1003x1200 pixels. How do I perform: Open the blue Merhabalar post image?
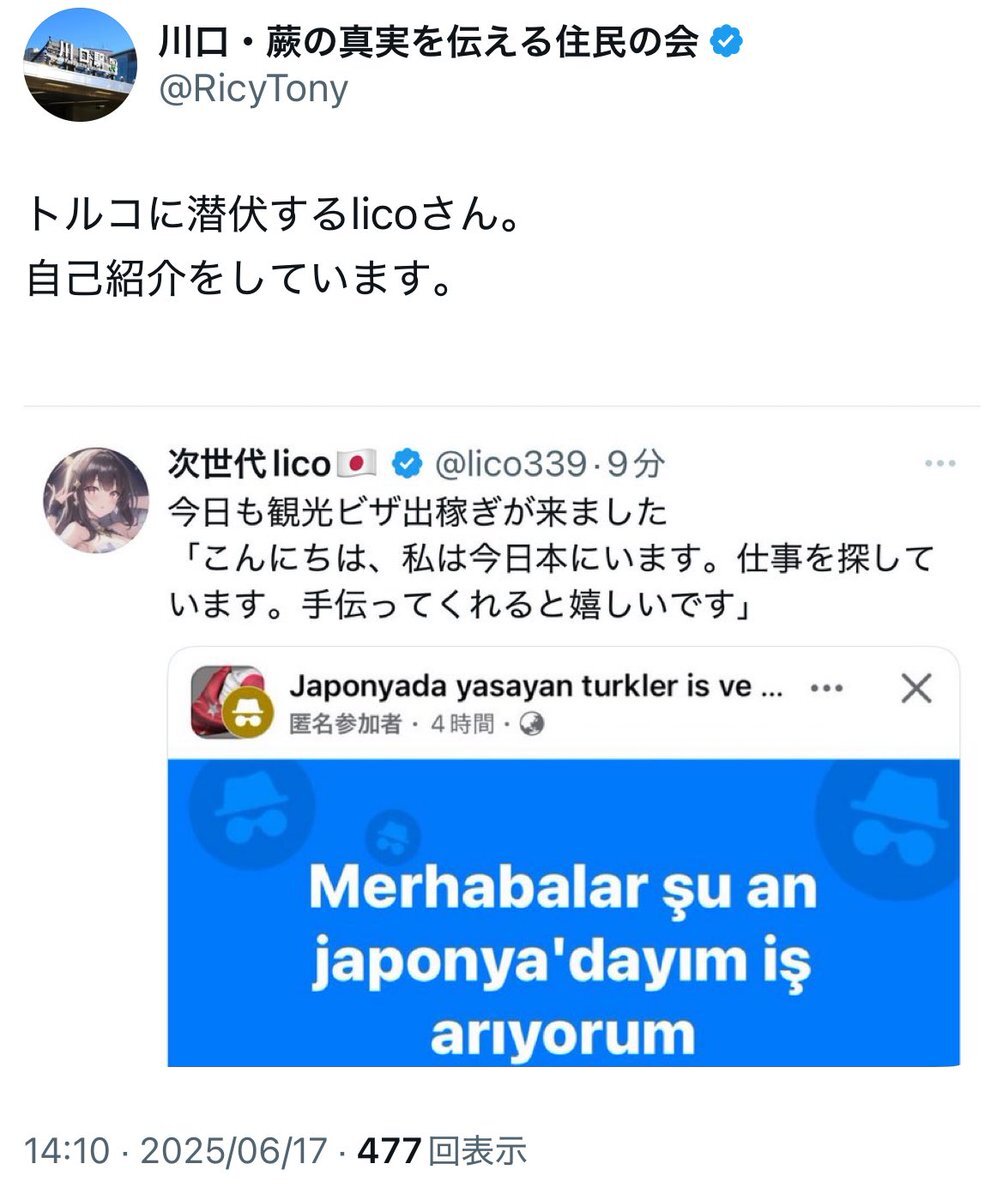point(563,912)
